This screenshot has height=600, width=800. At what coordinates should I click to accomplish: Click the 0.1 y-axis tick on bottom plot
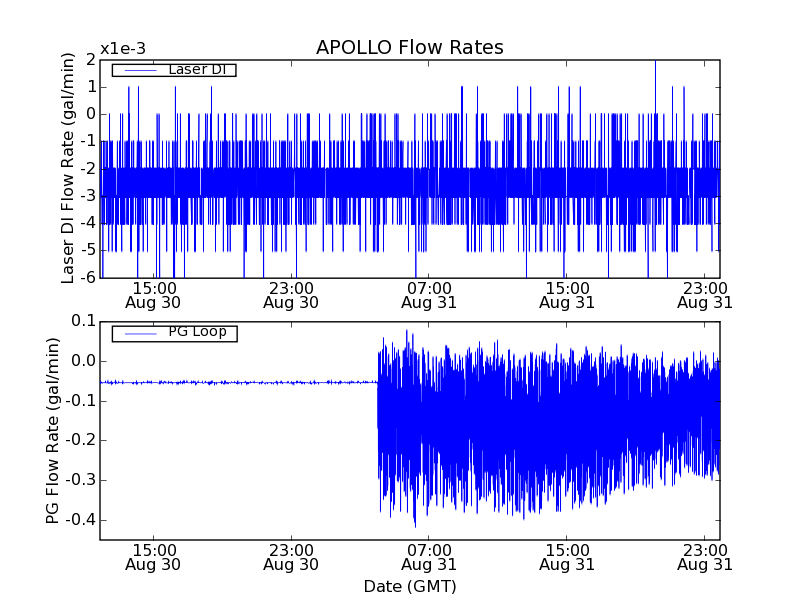point(84,321)
